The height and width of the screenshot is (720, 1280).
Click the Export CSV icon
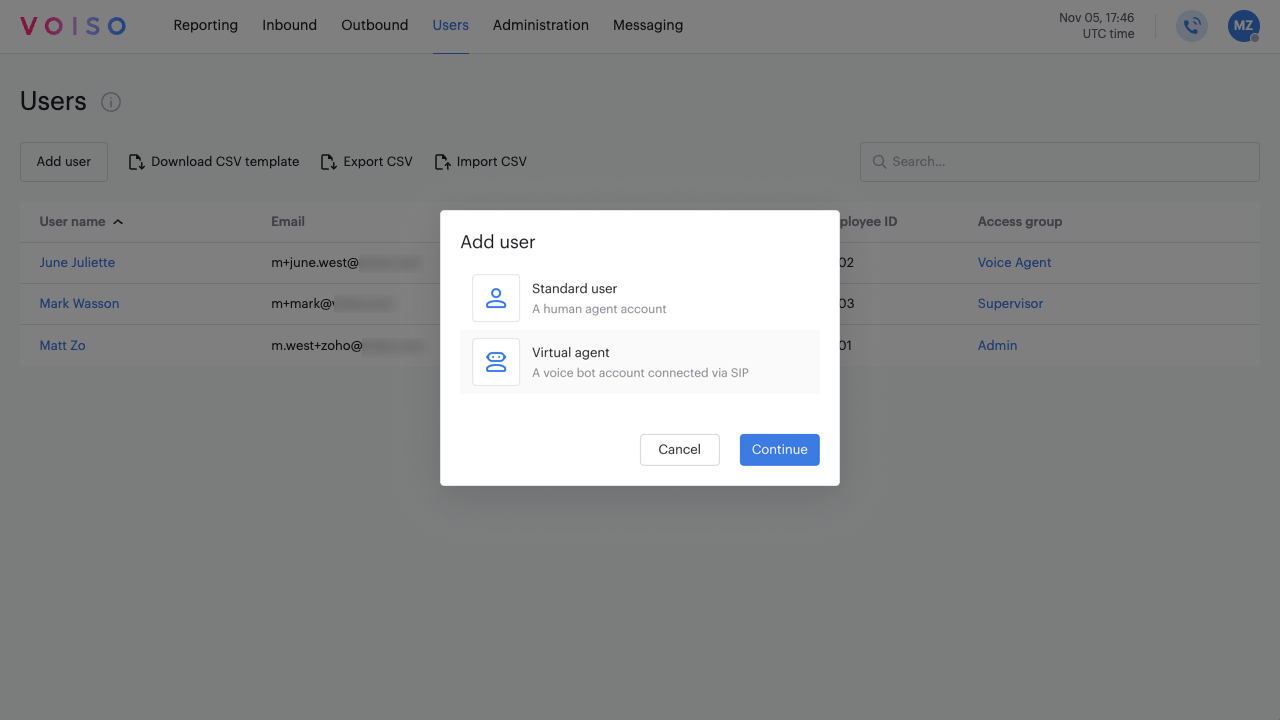click(327, 161)
